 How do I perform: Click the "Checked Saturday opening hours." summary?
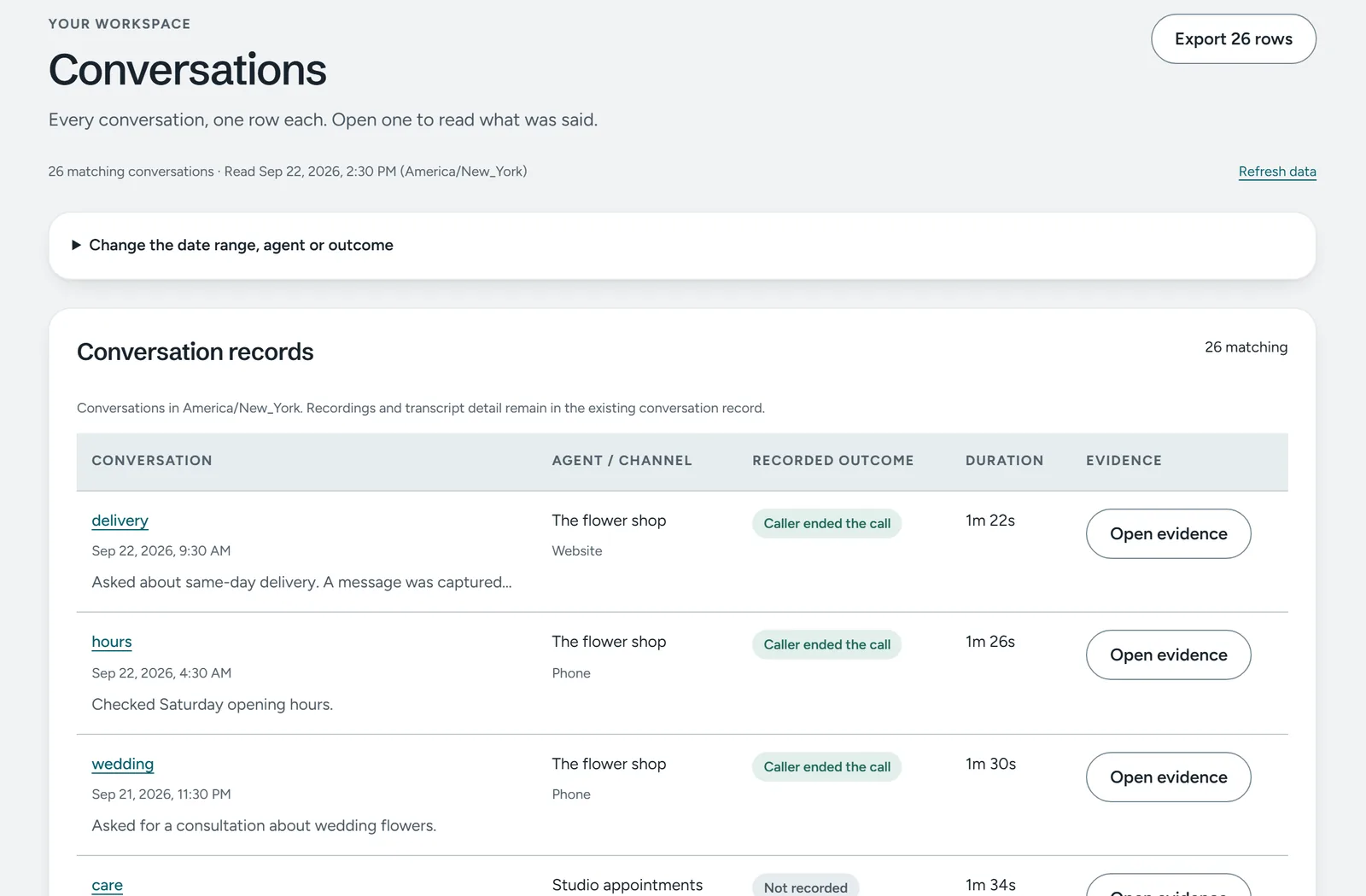pos(213,704)
